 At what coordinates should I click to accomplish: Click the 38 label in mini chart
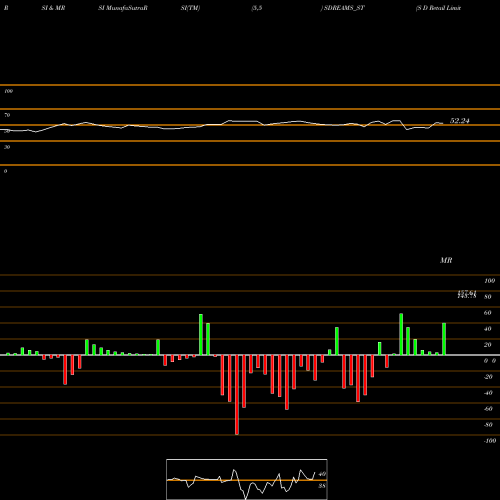322,486
